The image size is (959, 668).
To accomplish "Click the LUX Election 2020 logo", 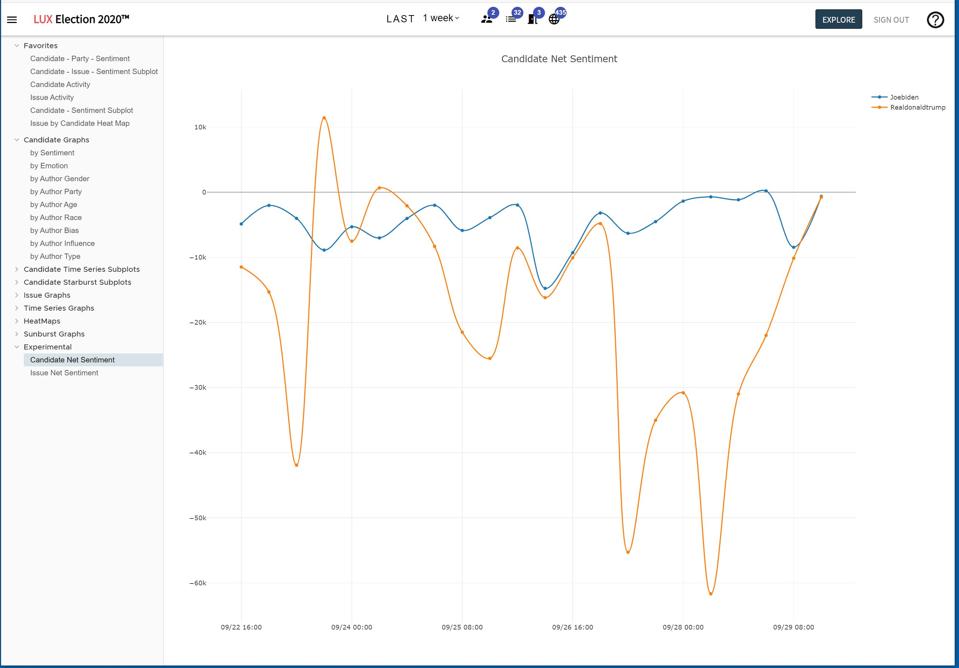I will 81,19.
